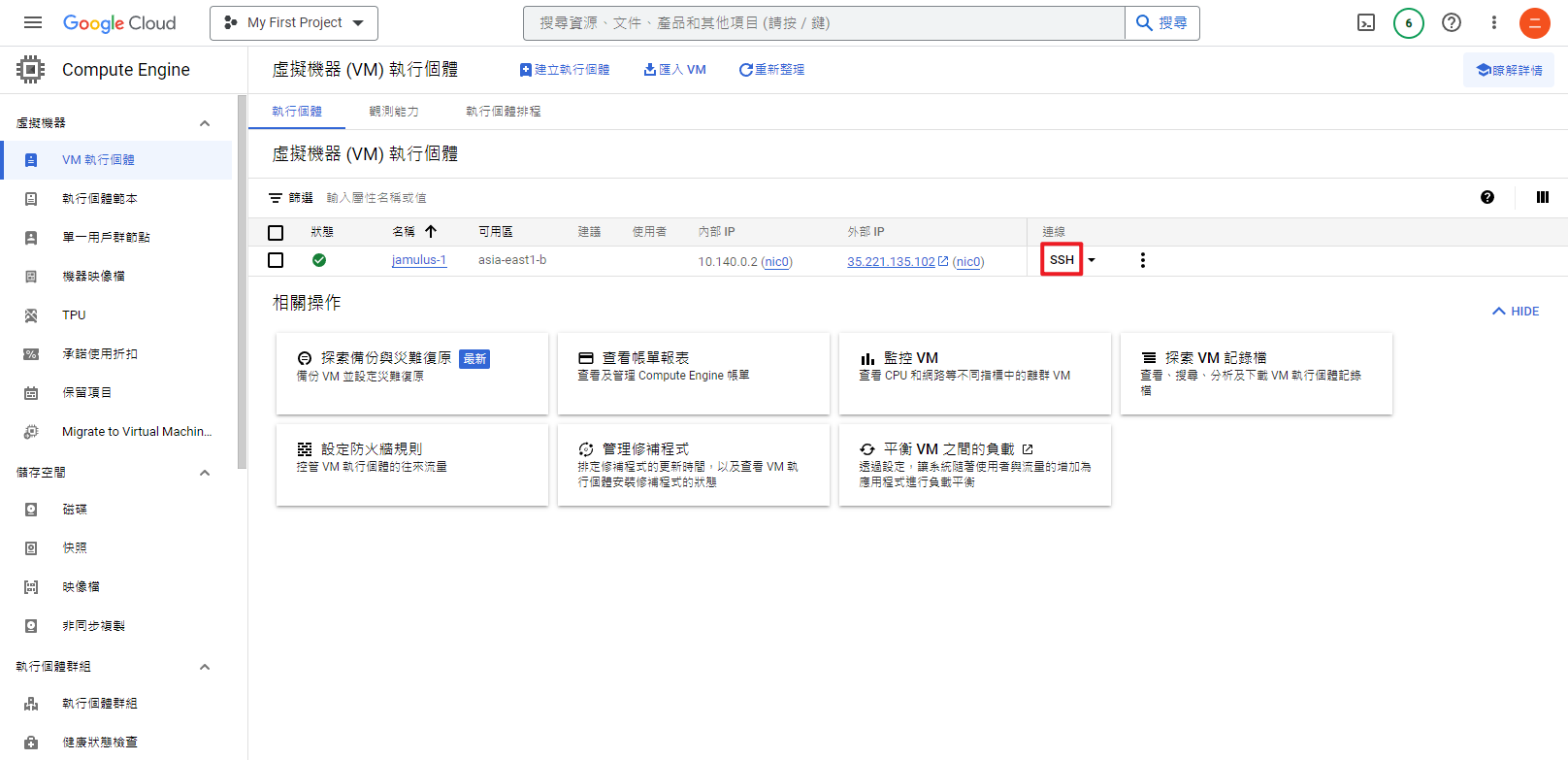The height and width of the screenshot is (760, 1568).
Task: Click the 承諾使用折扣 percent icon
Action: pos(31,354)
